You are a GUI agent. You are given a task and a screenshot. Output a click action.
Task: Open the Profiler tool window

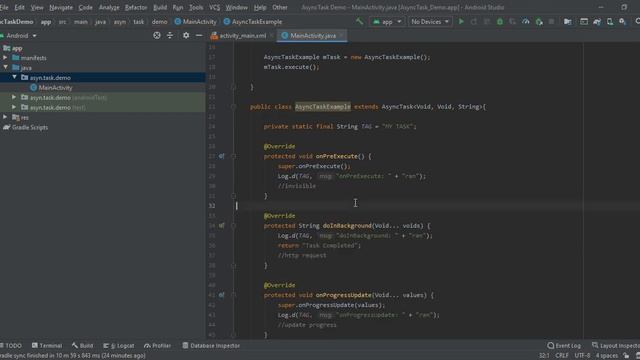[158, 346]
